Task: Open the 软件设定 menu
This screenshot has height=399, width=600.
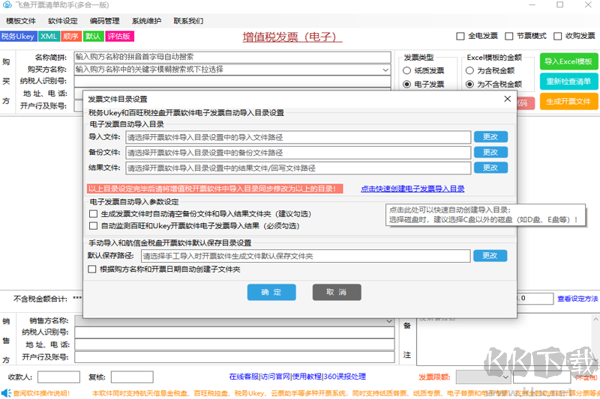Action: (63, 21)
